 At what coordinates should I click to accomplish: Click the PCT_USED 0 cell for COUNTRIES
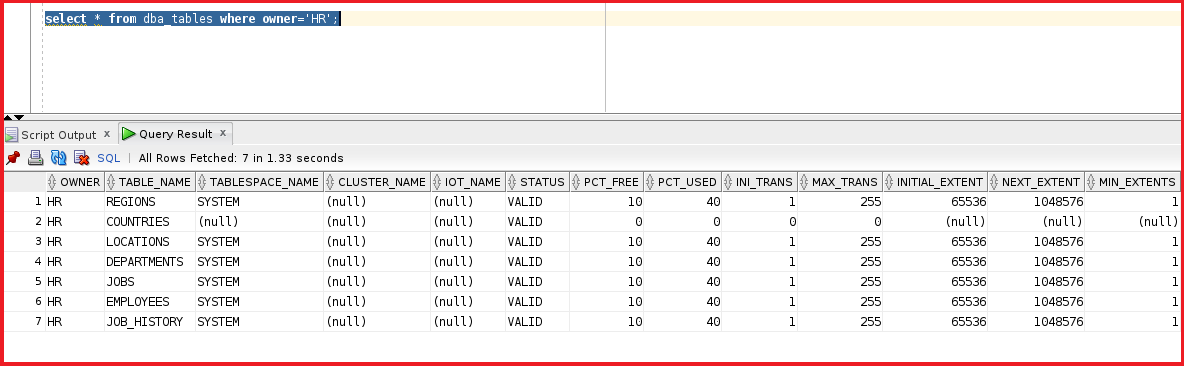pyautogui.click(x=683, y=222)
